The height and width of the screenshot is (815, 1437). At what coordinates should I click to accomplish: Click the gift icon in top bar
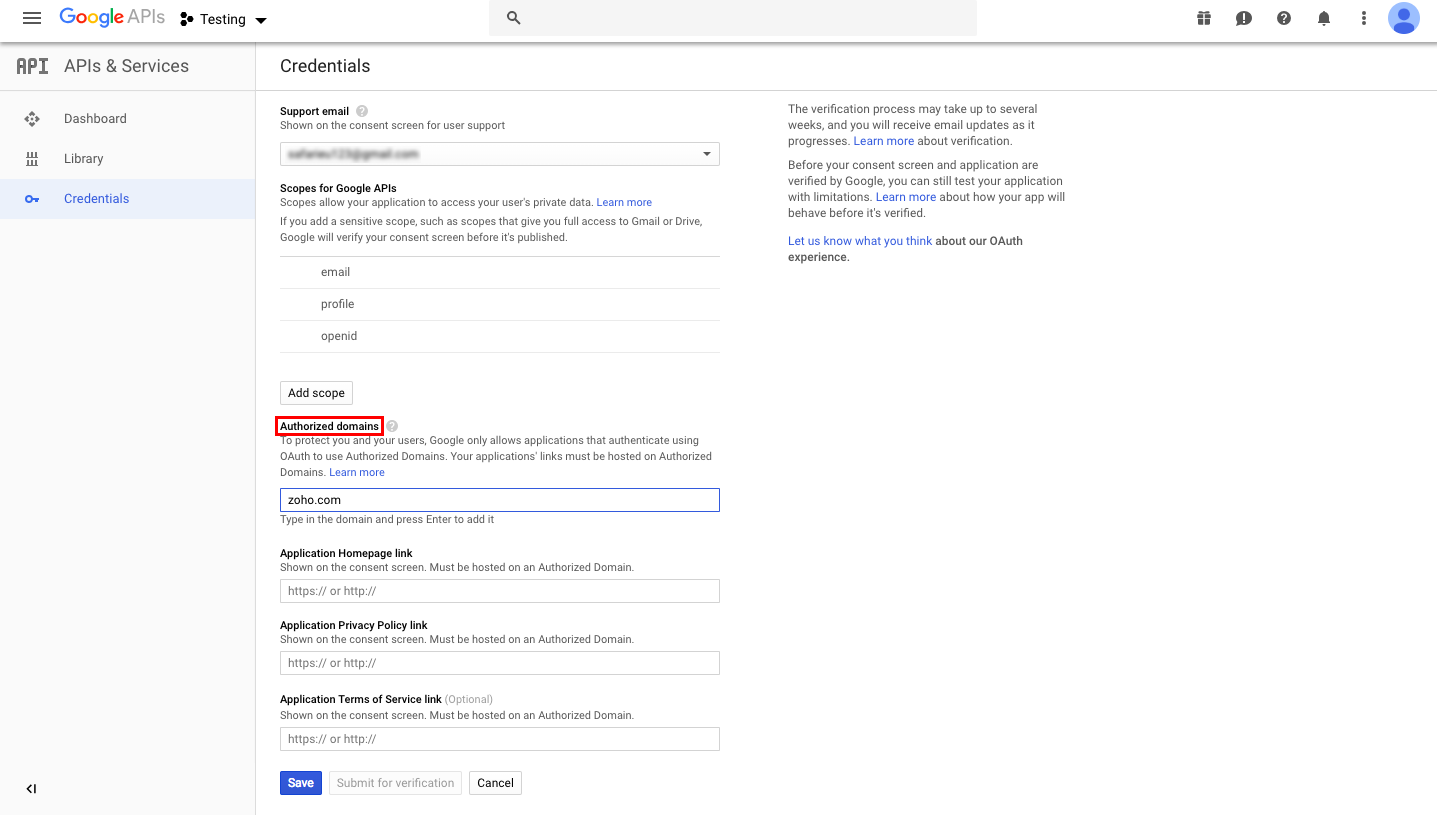[x=1204, y=19]
